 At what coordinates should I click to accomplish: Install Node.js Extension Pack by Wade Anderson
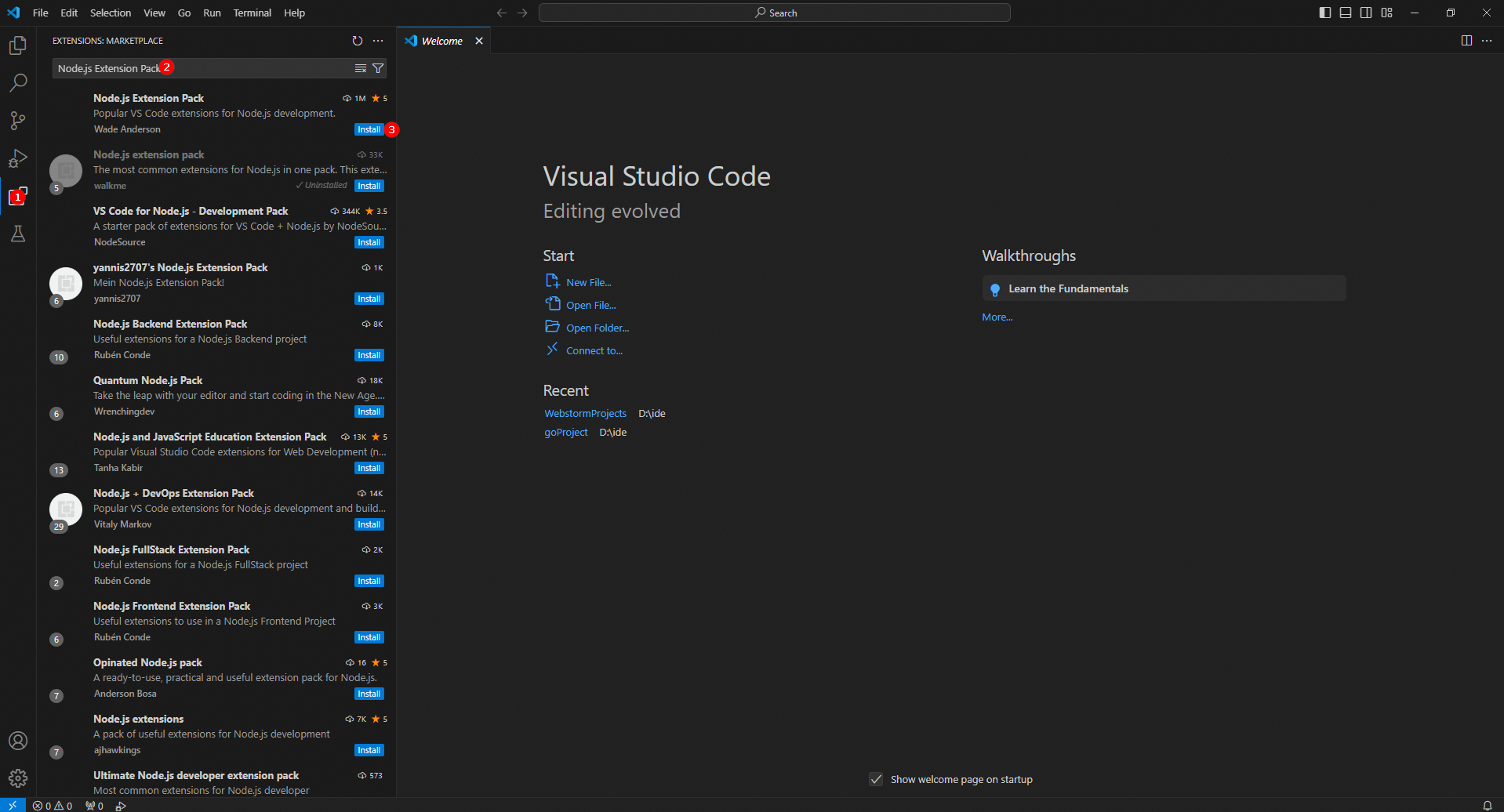(x=369, y=129)
